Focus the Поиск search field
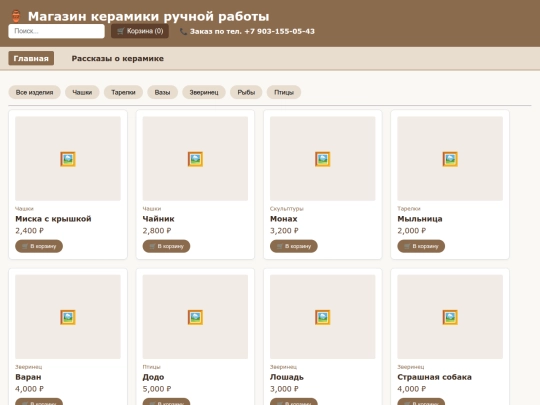The image size is (540, 405). coord(56,31)
